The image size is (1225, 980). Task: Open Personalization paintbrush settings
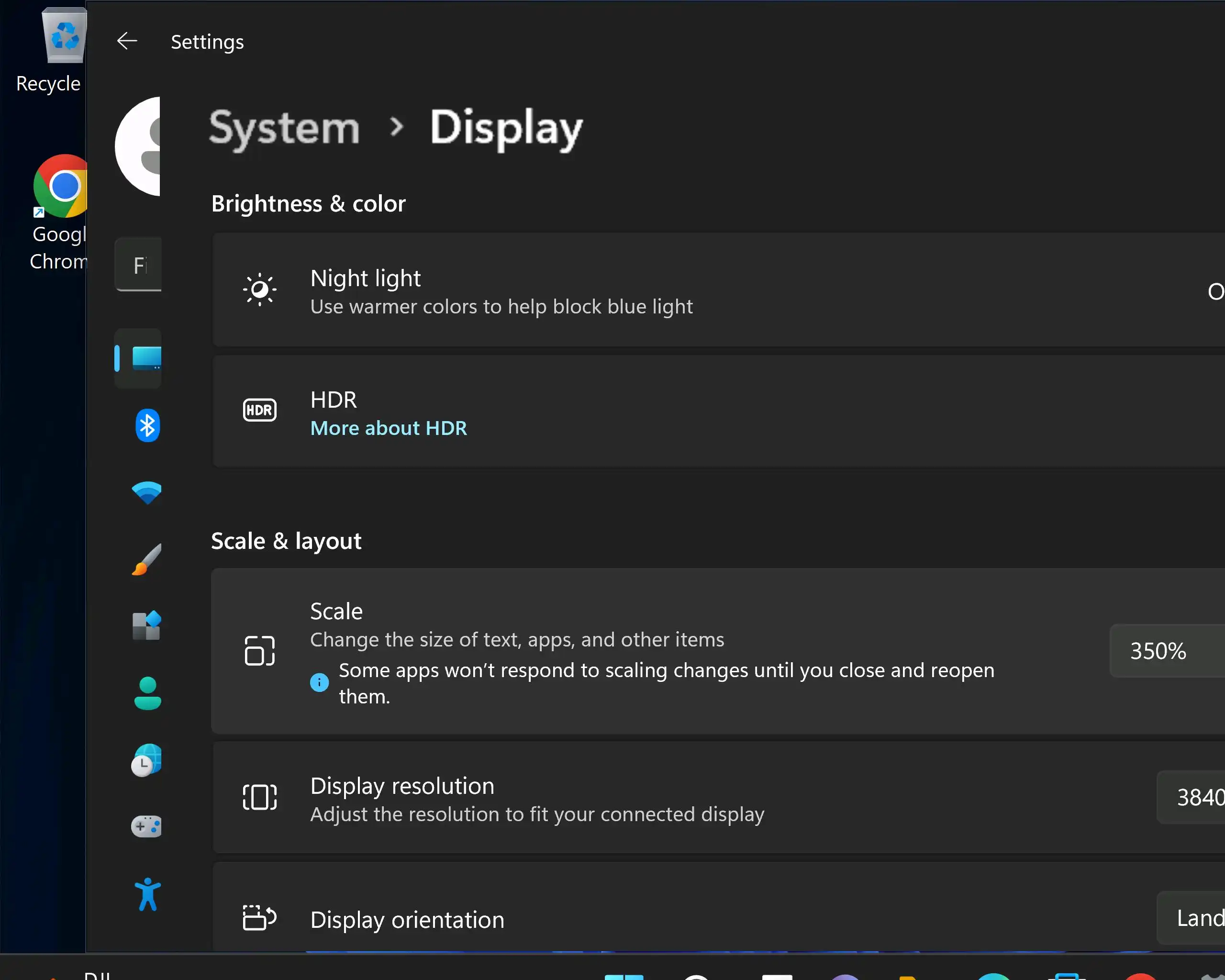147,559
